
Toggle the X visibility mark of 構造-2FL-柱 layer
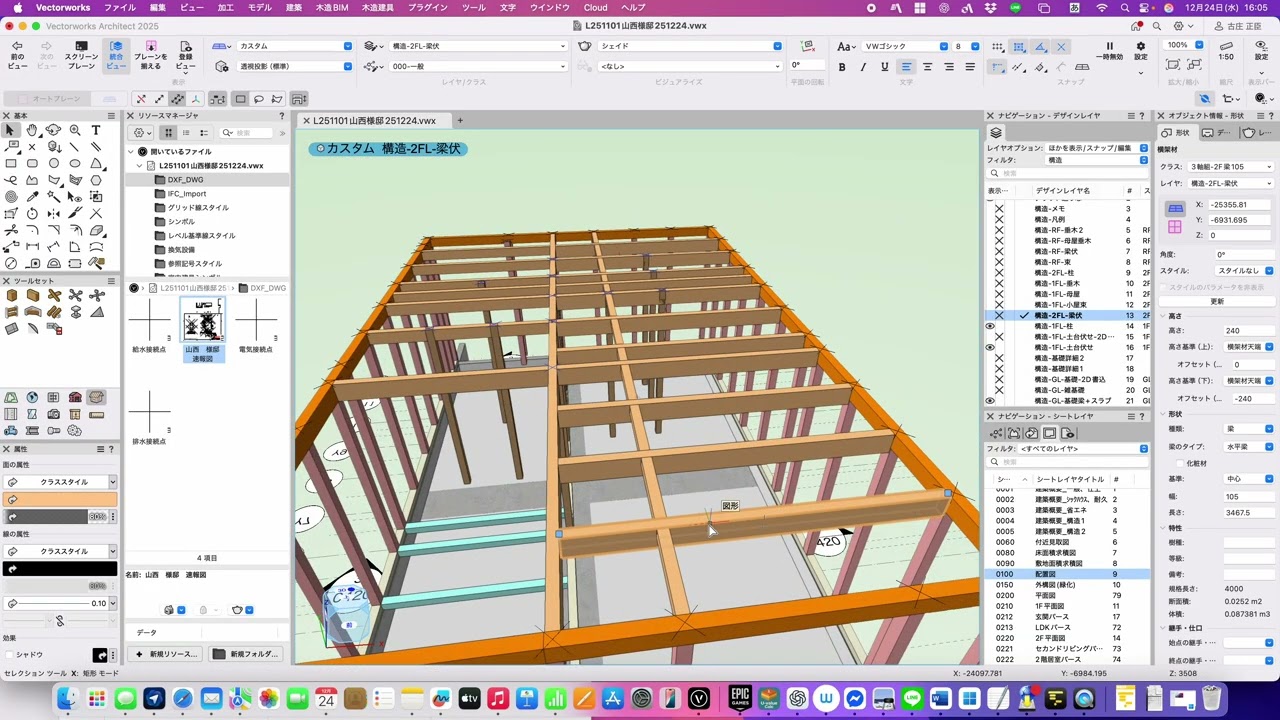(998, 273)
